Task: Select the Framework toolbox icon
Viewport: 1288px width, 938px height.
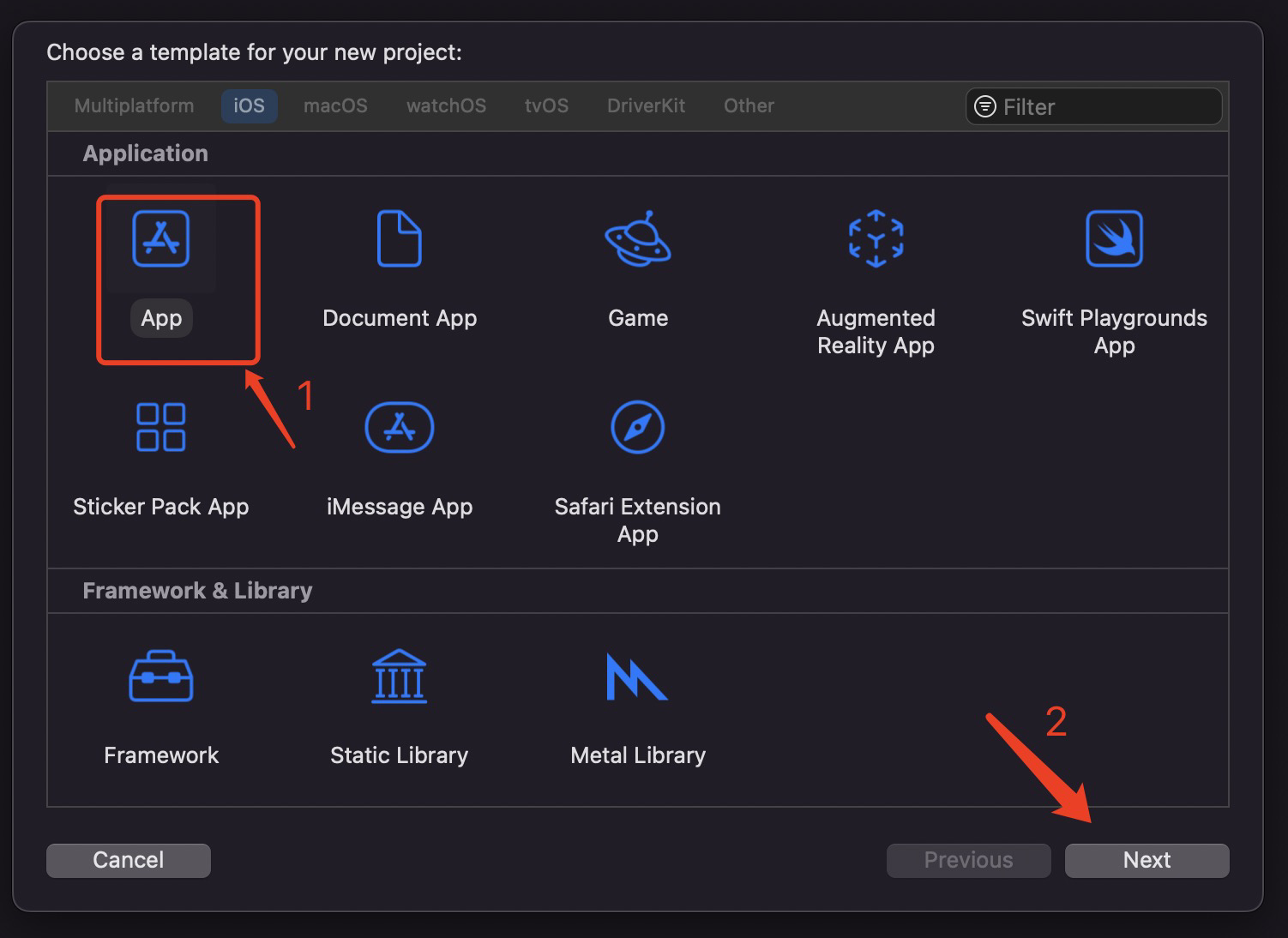Action: click(x=161, y=676)
